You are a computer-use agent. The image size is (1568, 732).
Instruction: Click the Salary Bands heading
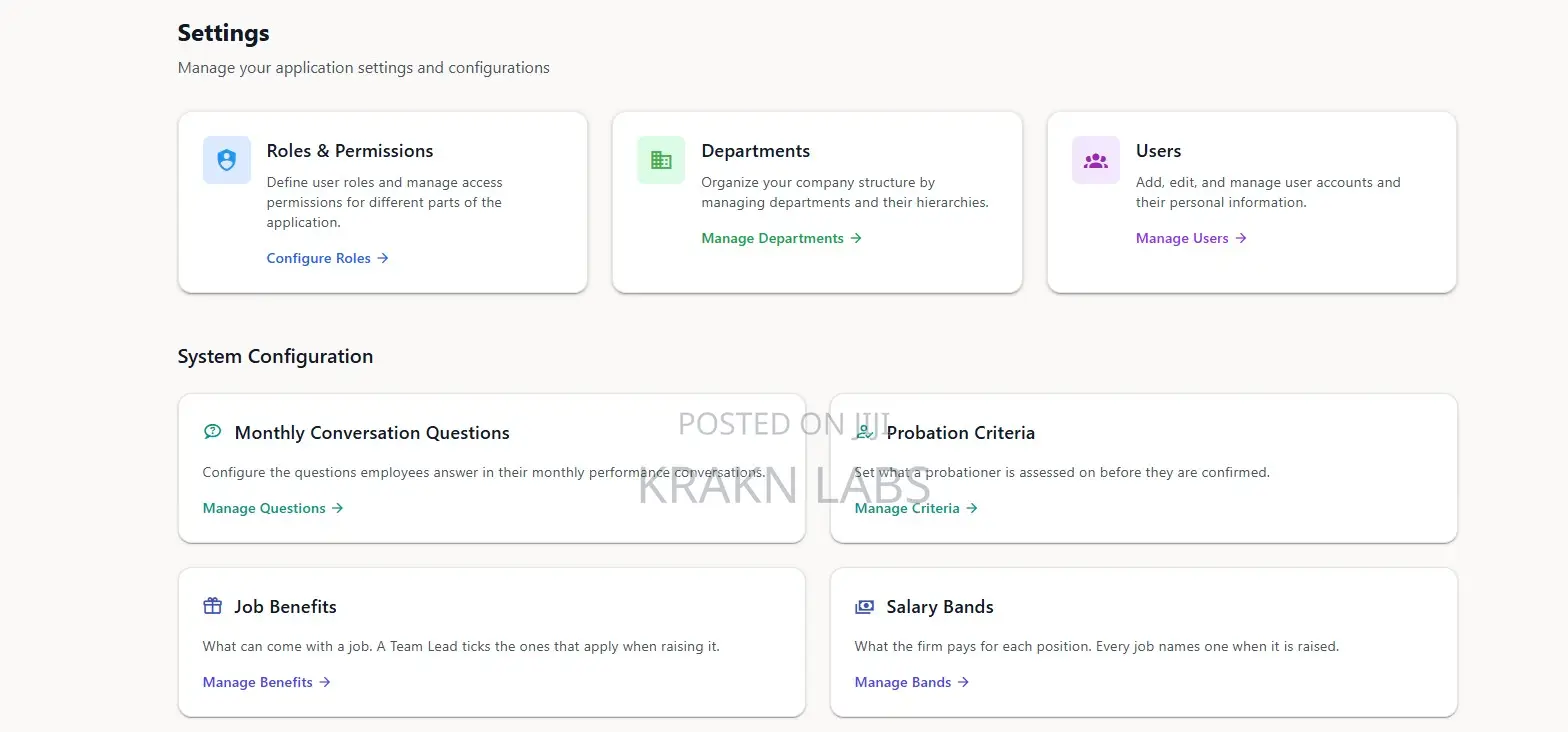point(940,607)
